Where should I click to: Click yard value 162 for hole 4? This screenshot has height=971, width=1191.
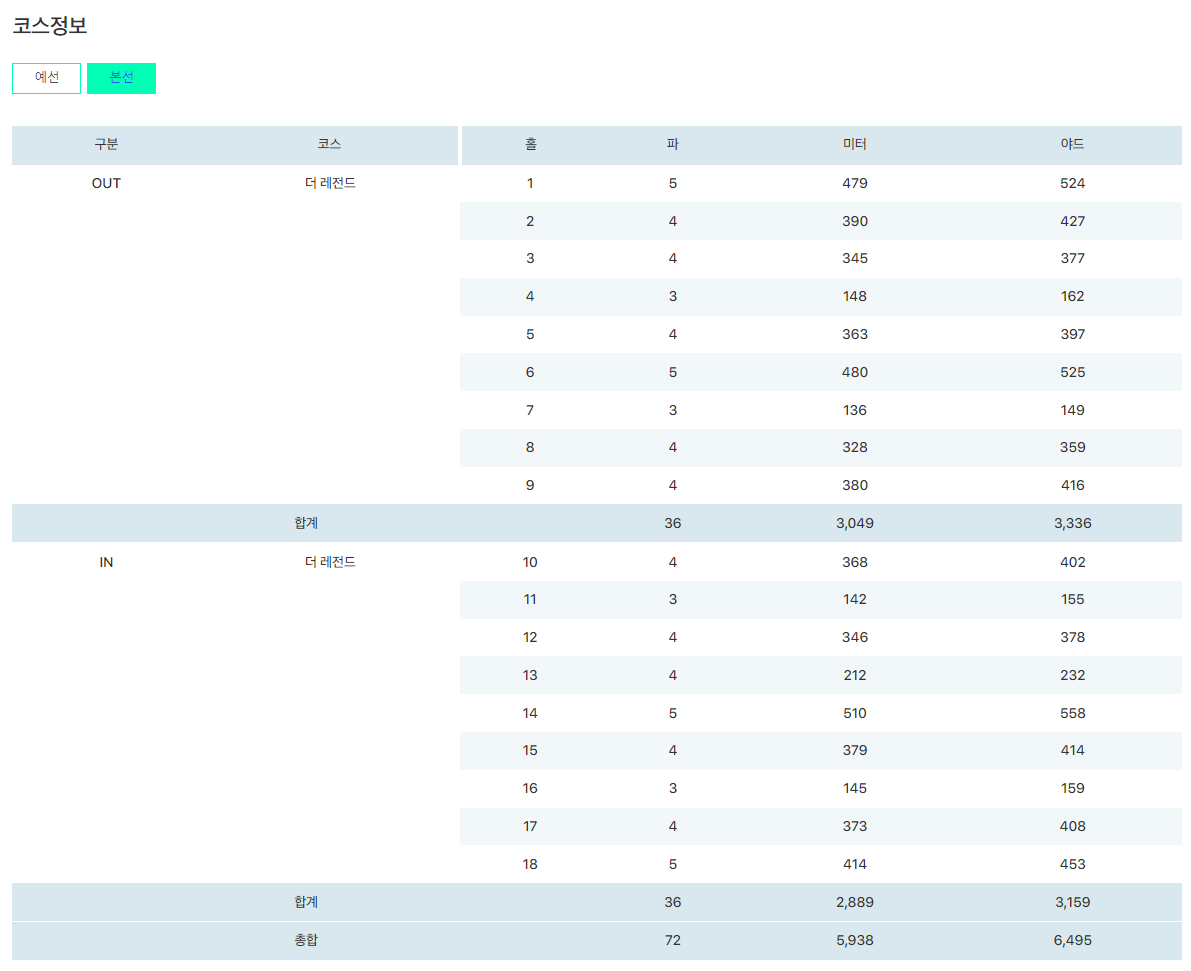1073,296
